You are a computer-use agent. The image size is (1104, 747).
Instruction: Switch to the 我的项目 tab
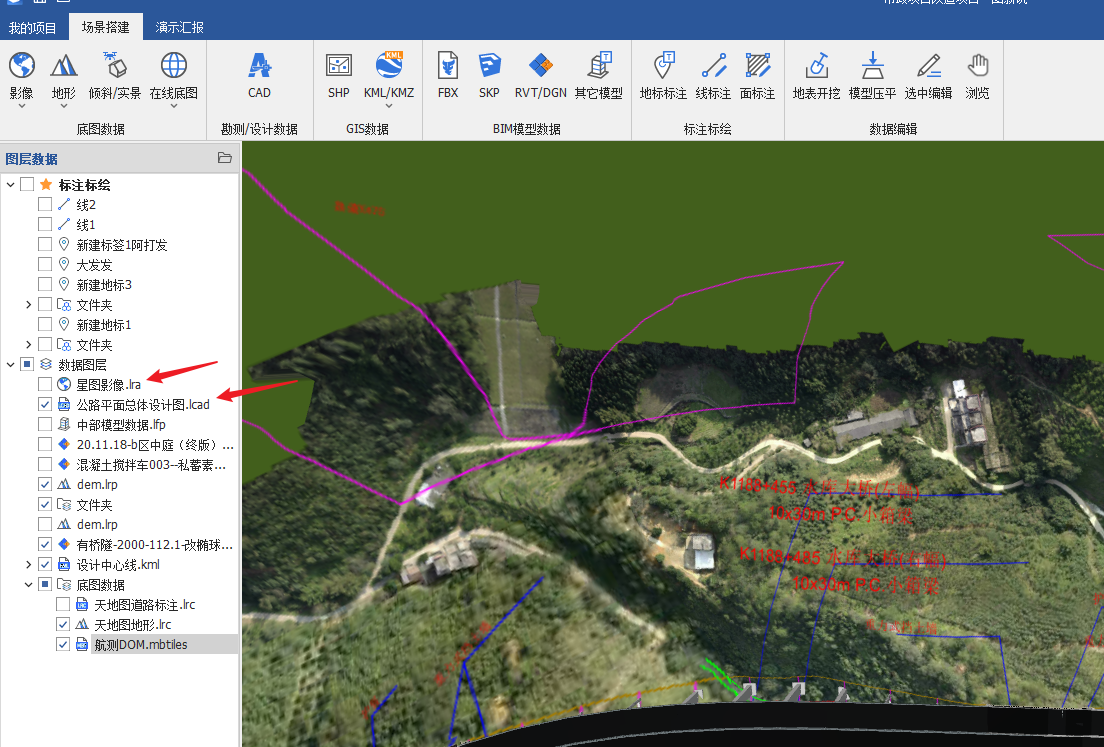click(33, 27)
